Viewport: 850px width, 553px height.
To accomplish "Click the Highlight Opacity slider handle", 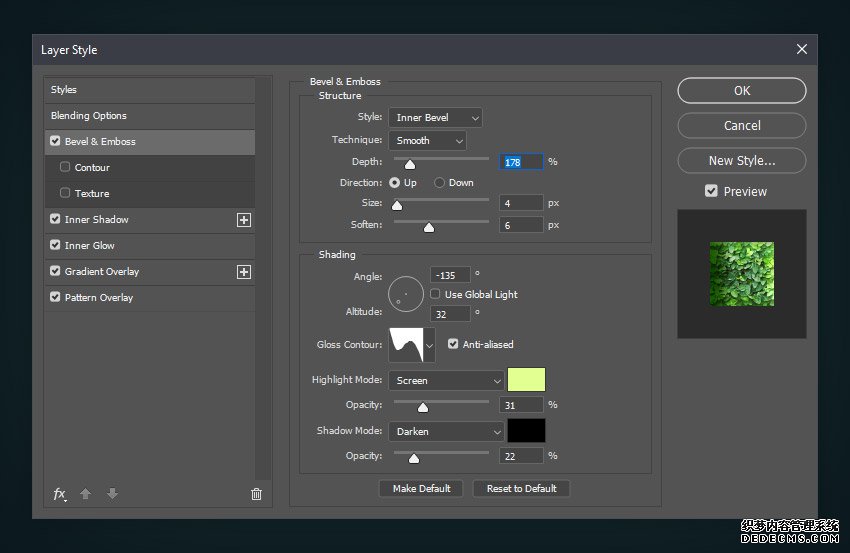I will click(x=423, y=407).
